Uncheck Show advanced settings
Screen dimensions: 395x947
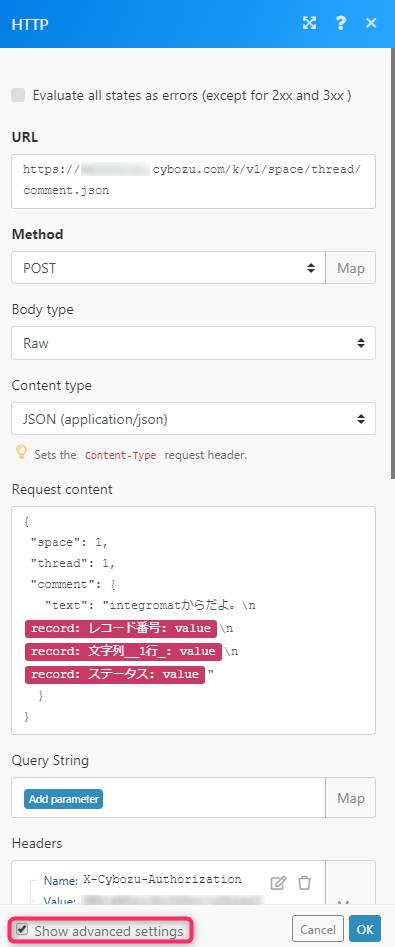pyautogui.click(x=22, y=929)
